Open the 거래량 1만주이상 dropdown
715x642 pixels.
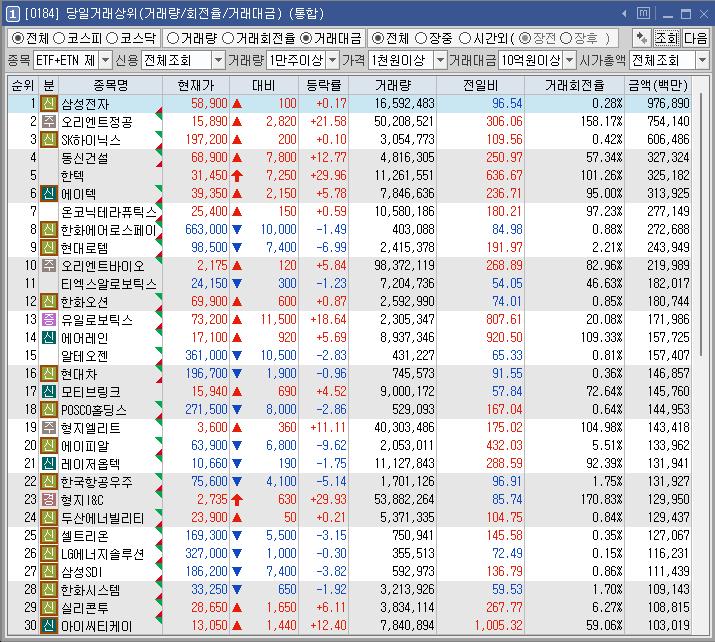[x=333, y=60]
